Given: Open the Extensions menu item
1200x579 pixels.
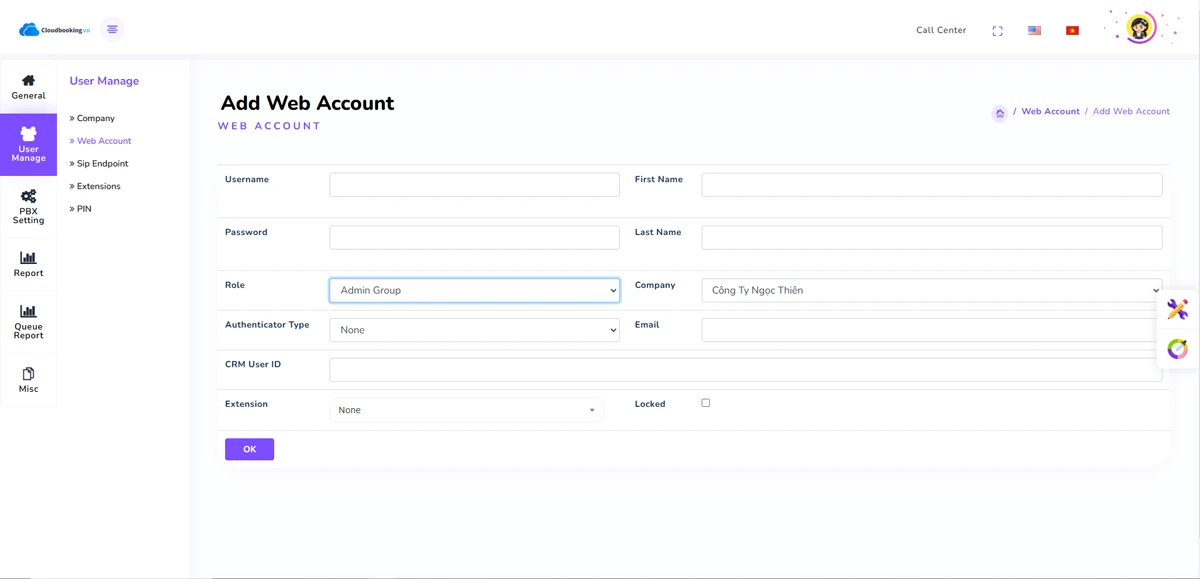Looking at the screenshot, I should click(x=98, y=186).
